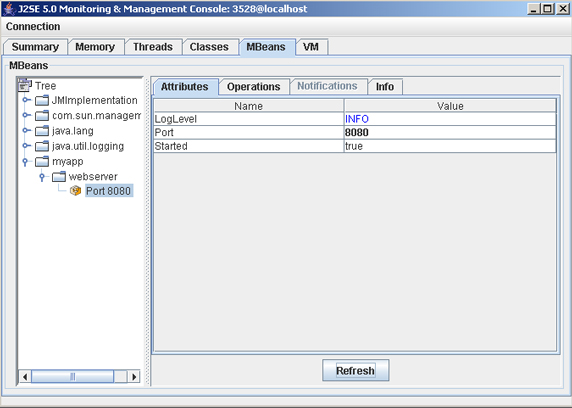Viewport: 572px width, 408px height.
Task: Click the tree's right scroll arrow
Action: (134, 377)
